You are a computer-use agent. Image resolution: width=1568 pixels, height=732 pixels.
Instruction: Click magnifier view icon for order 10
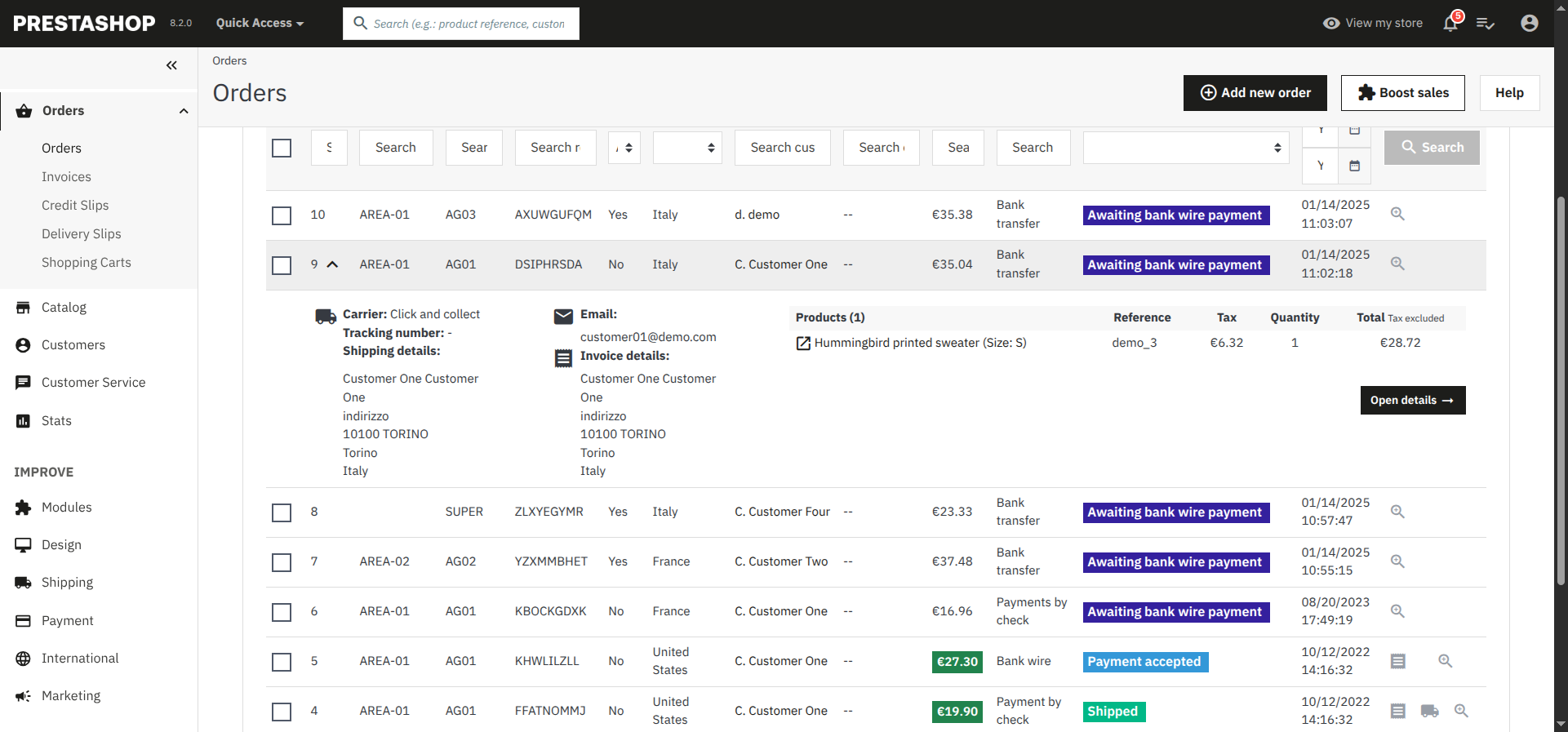pyautogui.click(x=1397, y=214)
